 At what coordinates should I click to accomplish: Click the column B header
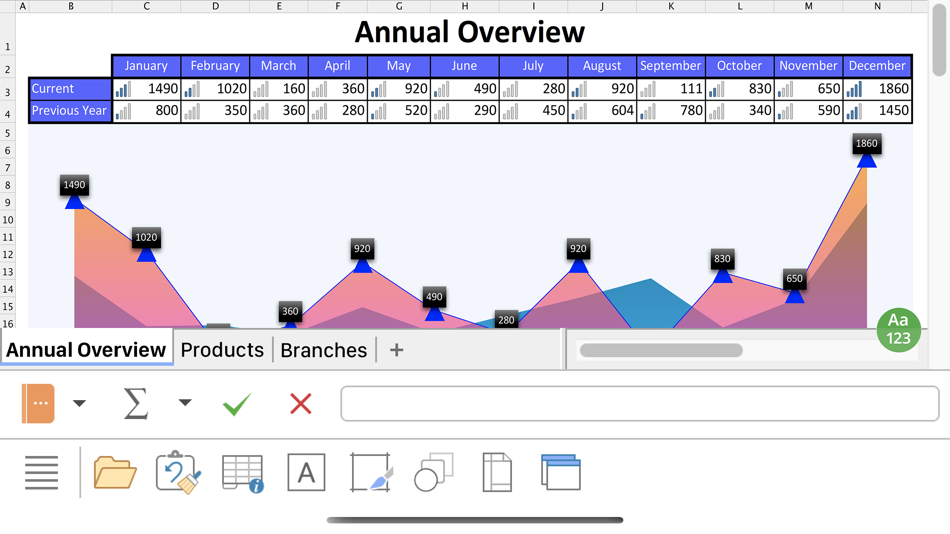pos(71,6)
